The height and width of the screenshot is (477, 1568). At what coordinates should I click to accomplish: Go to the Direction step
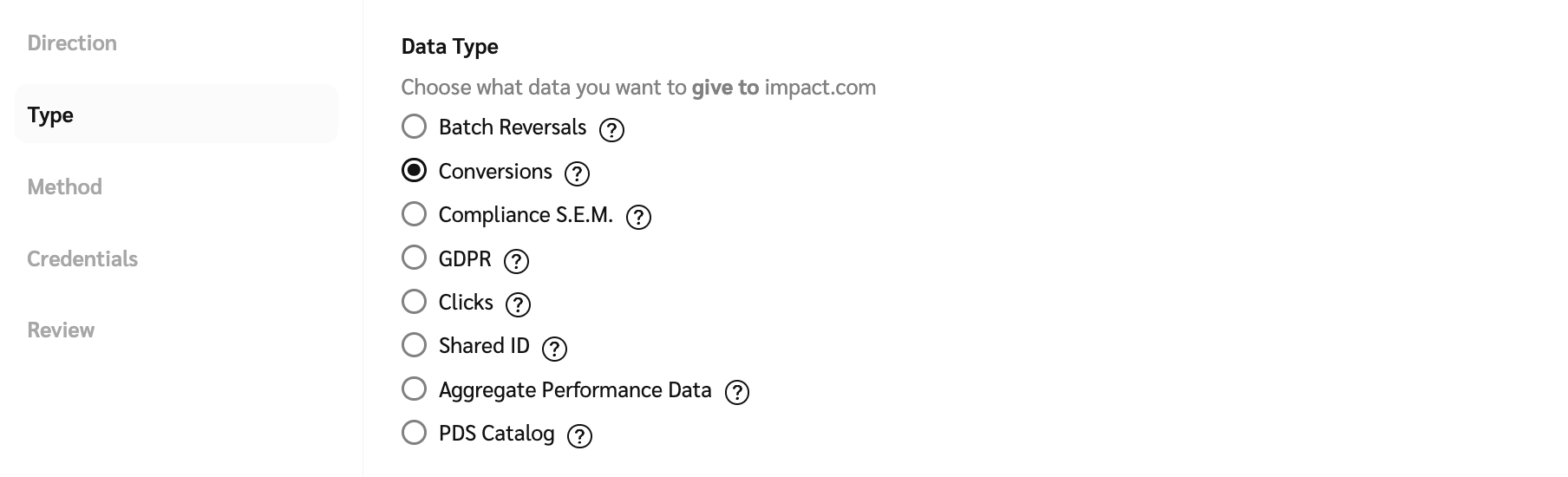click(x=72, y=43)
